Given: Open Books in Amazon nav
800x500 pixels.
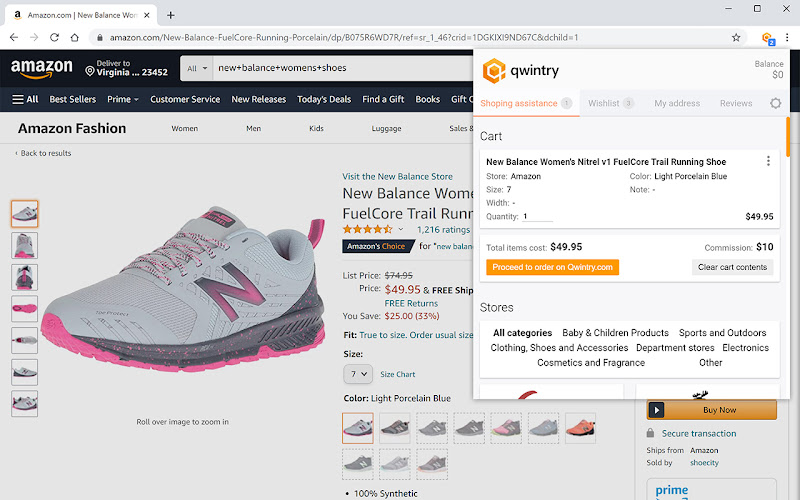Looking at the screenshot, I should (x=428, y=99).
